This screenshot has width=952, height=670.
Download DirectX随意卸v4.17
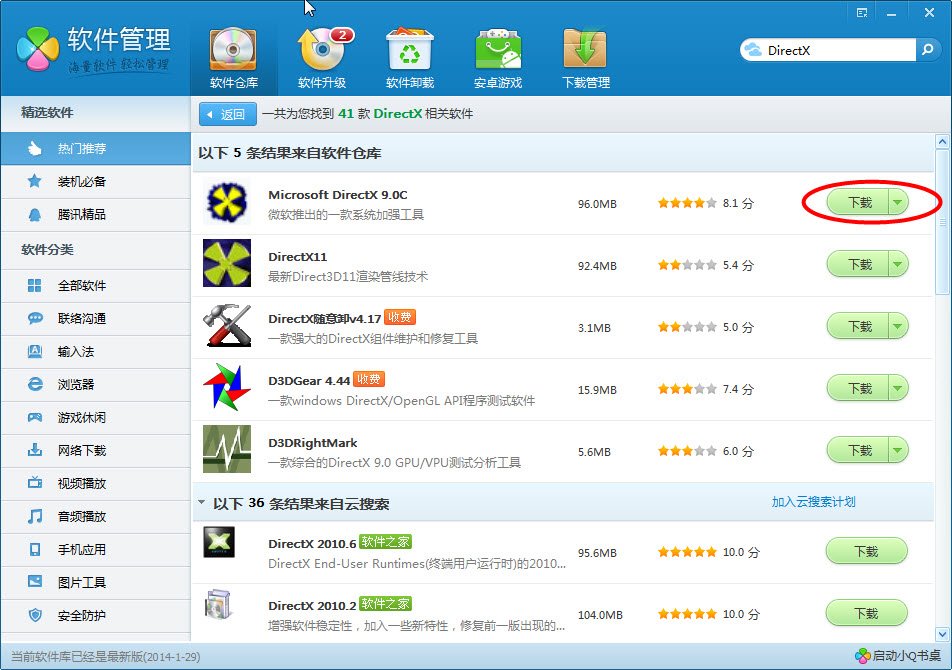click(x=858, y=327)
